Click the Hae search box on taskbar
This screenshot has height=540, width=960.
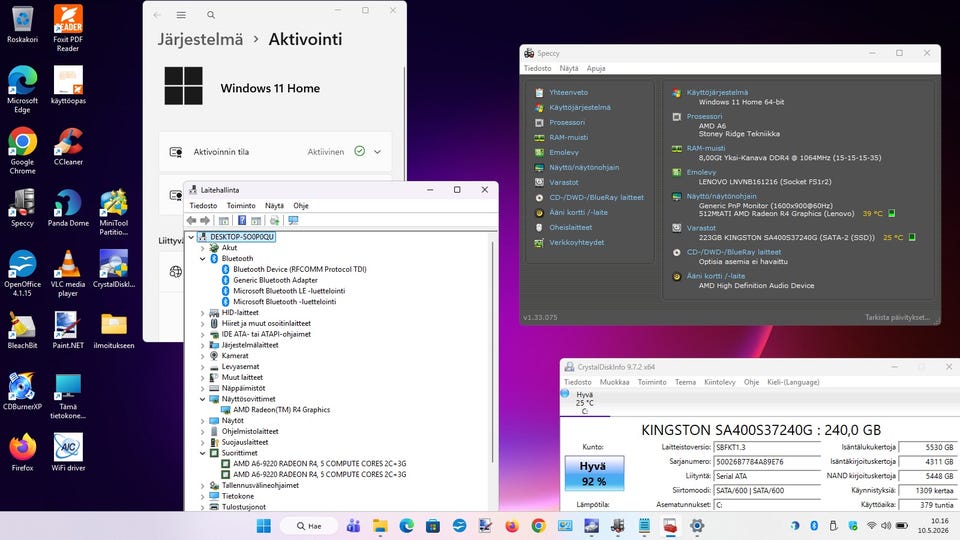[x=309, y=526]
